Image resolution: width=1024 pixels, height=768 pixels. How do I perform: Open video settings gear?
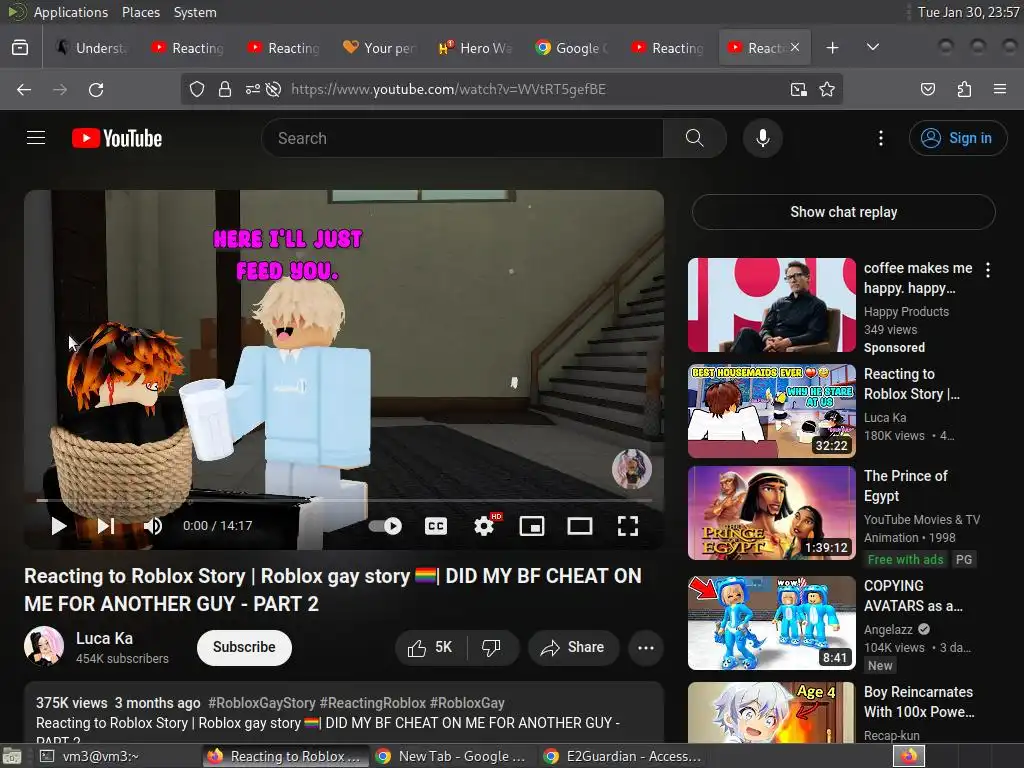[484, 526]
